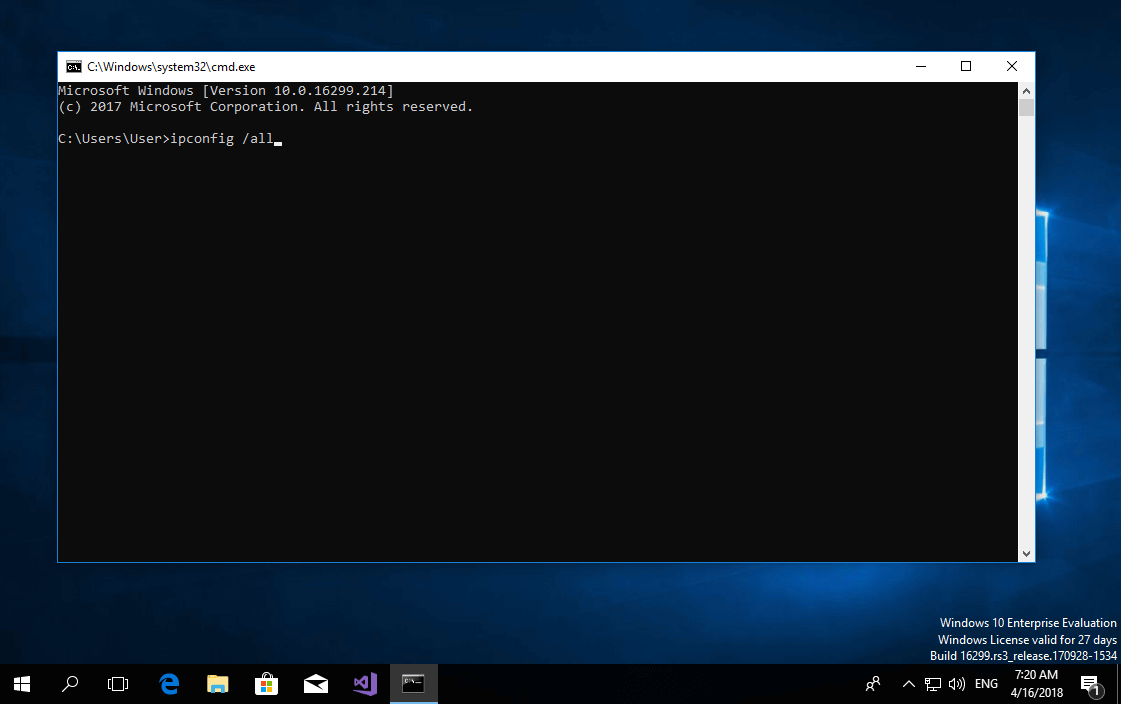The height and width of the screenshot is (704, 1121).
Task: Click 'Microsoft Windows [Version 10.0.16299.214]' line
Action: click(226, 91)
